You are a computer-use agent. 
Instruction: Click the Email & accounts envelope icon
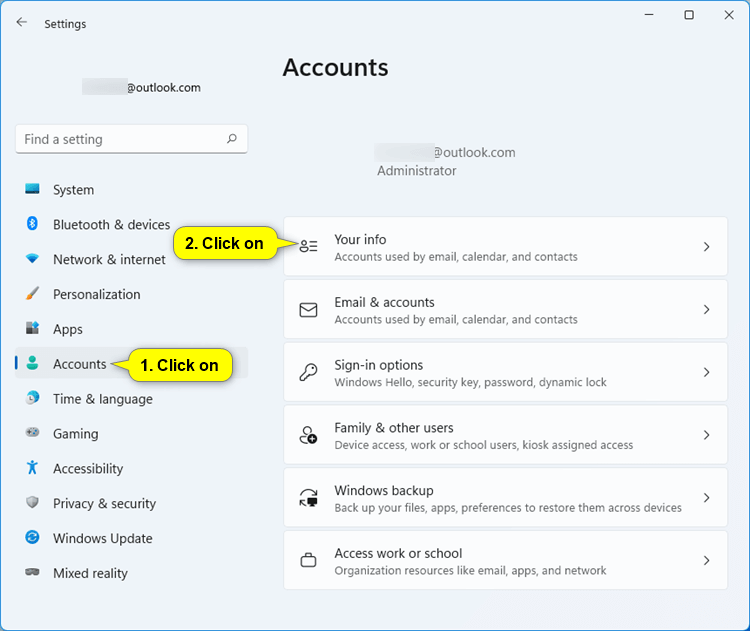(x=309, y=310)
